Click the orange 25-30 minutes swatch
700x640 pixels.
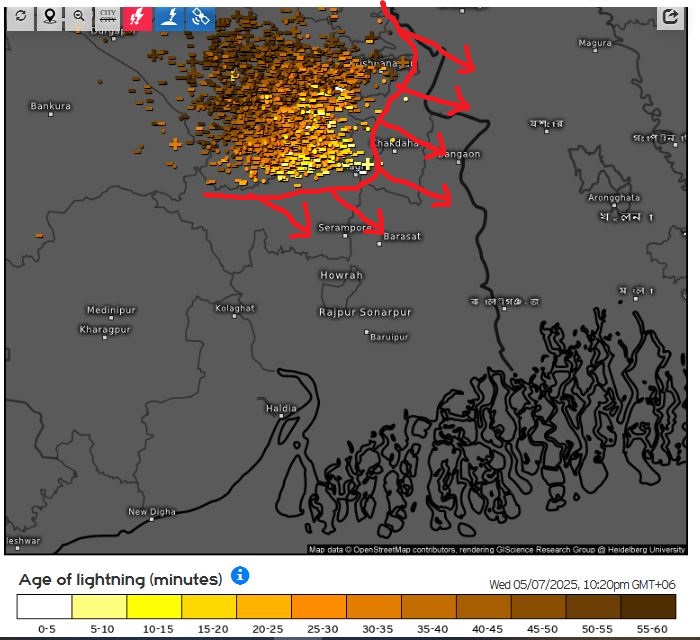pos(319,607)
